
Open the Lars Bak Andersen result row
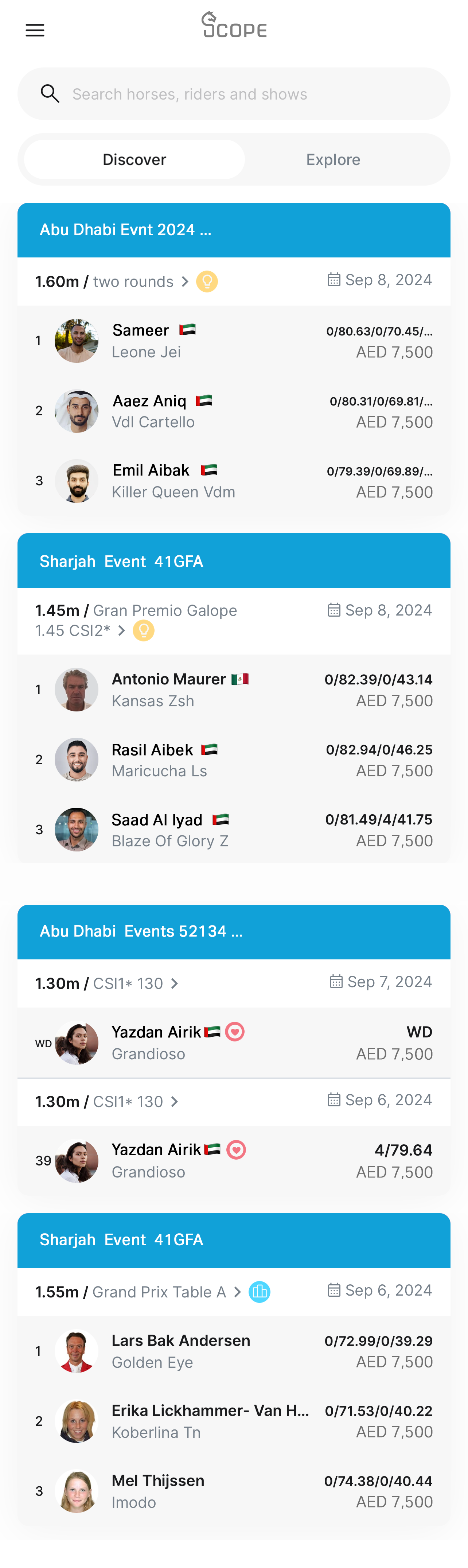click(234, 1351)
